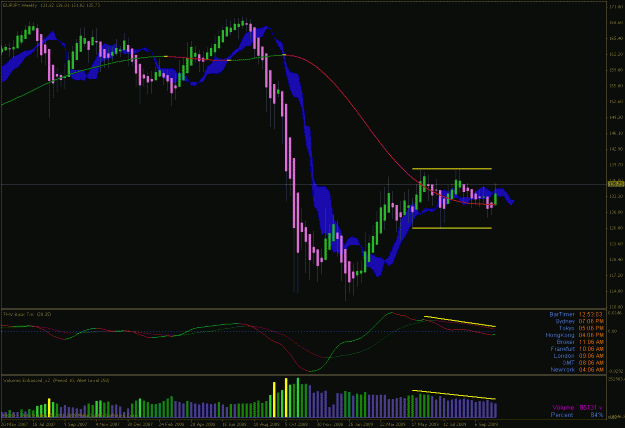Click the 165.40 price axis label
This screenshot has width=625, height=428.
click(x=616, y=38)
